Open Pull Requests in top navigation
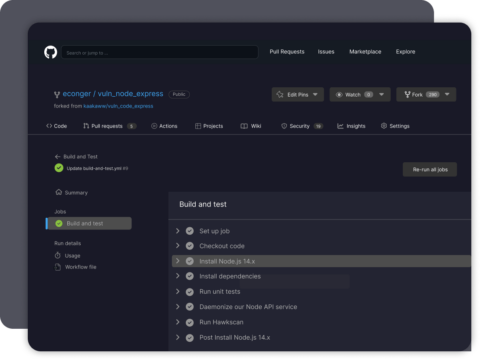 point(287,52)
